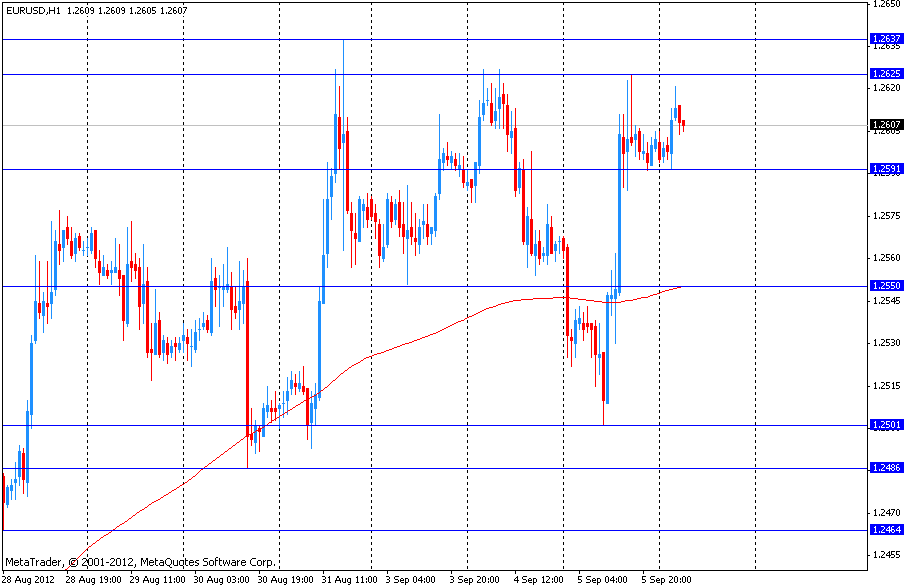Screen dimensions: 905x587
Task: Click the EURUSD,H1 chart title text
Action: tap(32, 9)
